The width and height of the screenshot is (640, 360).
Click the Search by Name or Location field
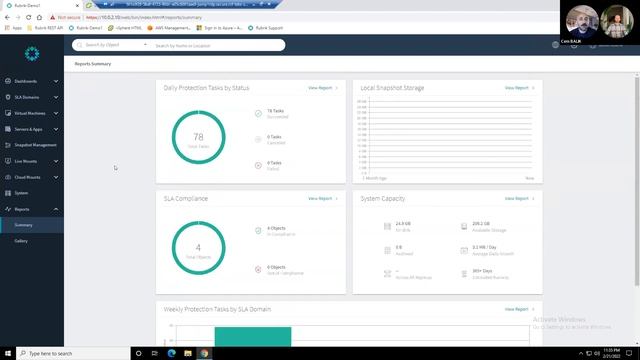(218, 45)
